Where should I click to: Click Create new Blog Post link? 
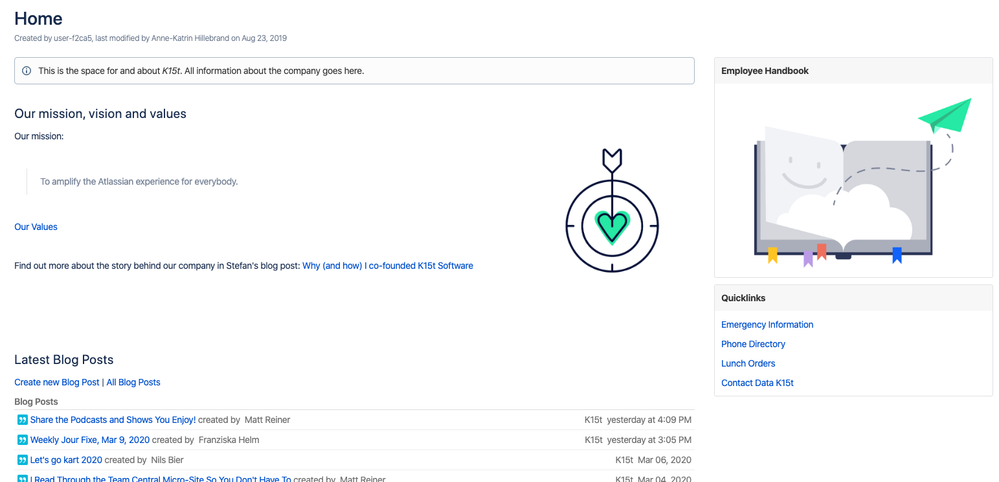coord(57,383)
